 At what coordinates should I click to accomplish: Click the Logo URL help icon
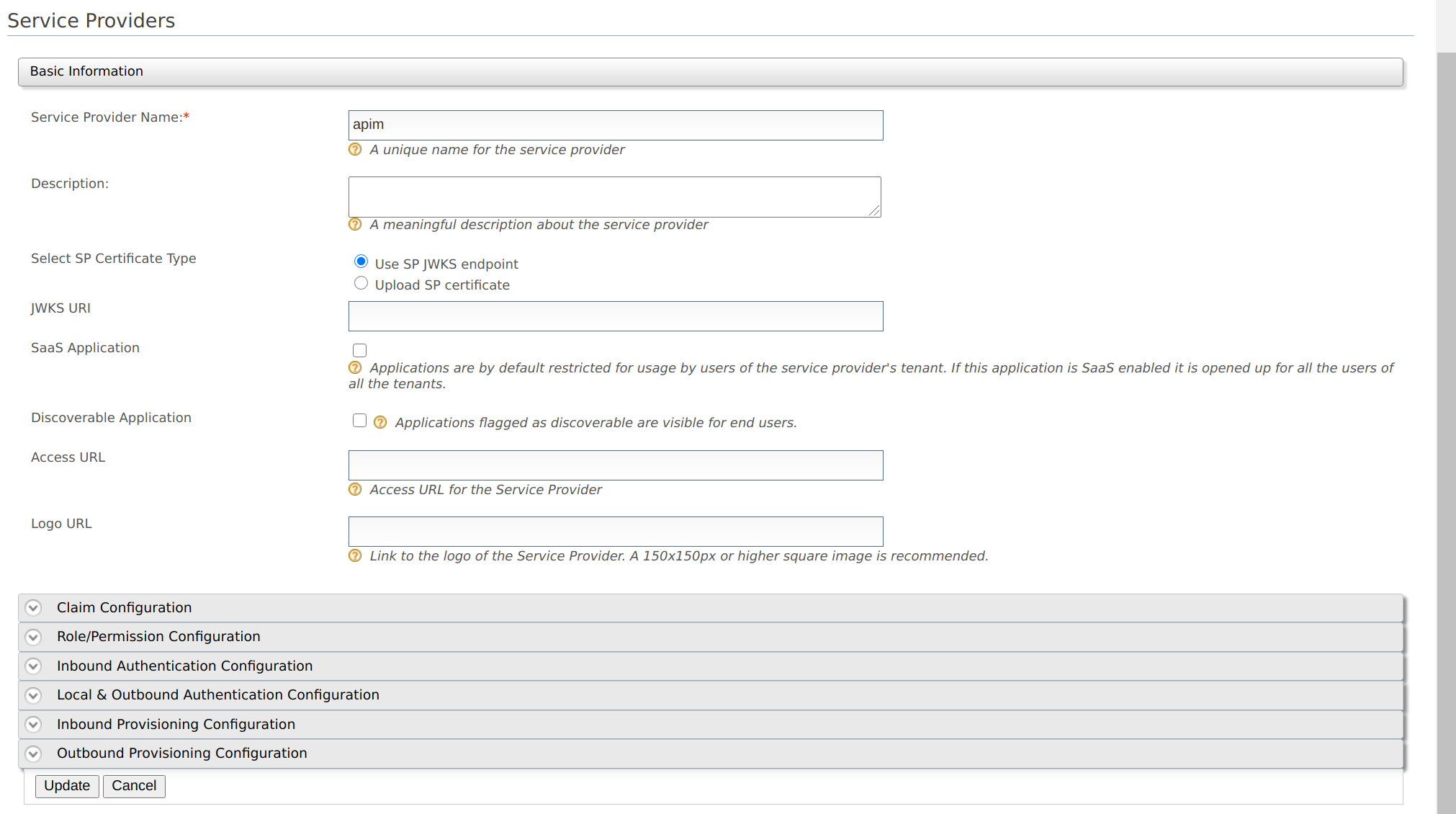click(x=354, y=555)
